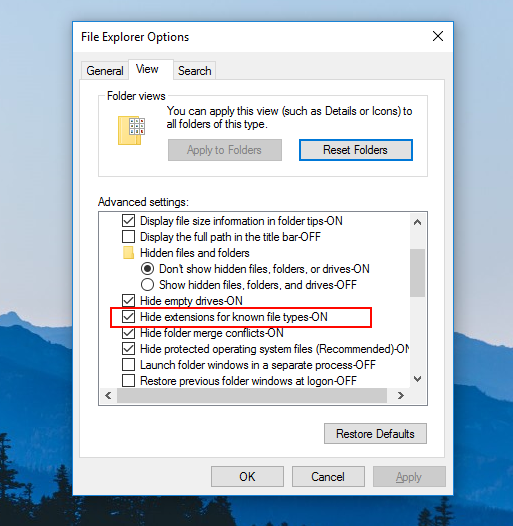Click the Reset Folders button
Screen dimensions: 513x526
pos(356,150)
